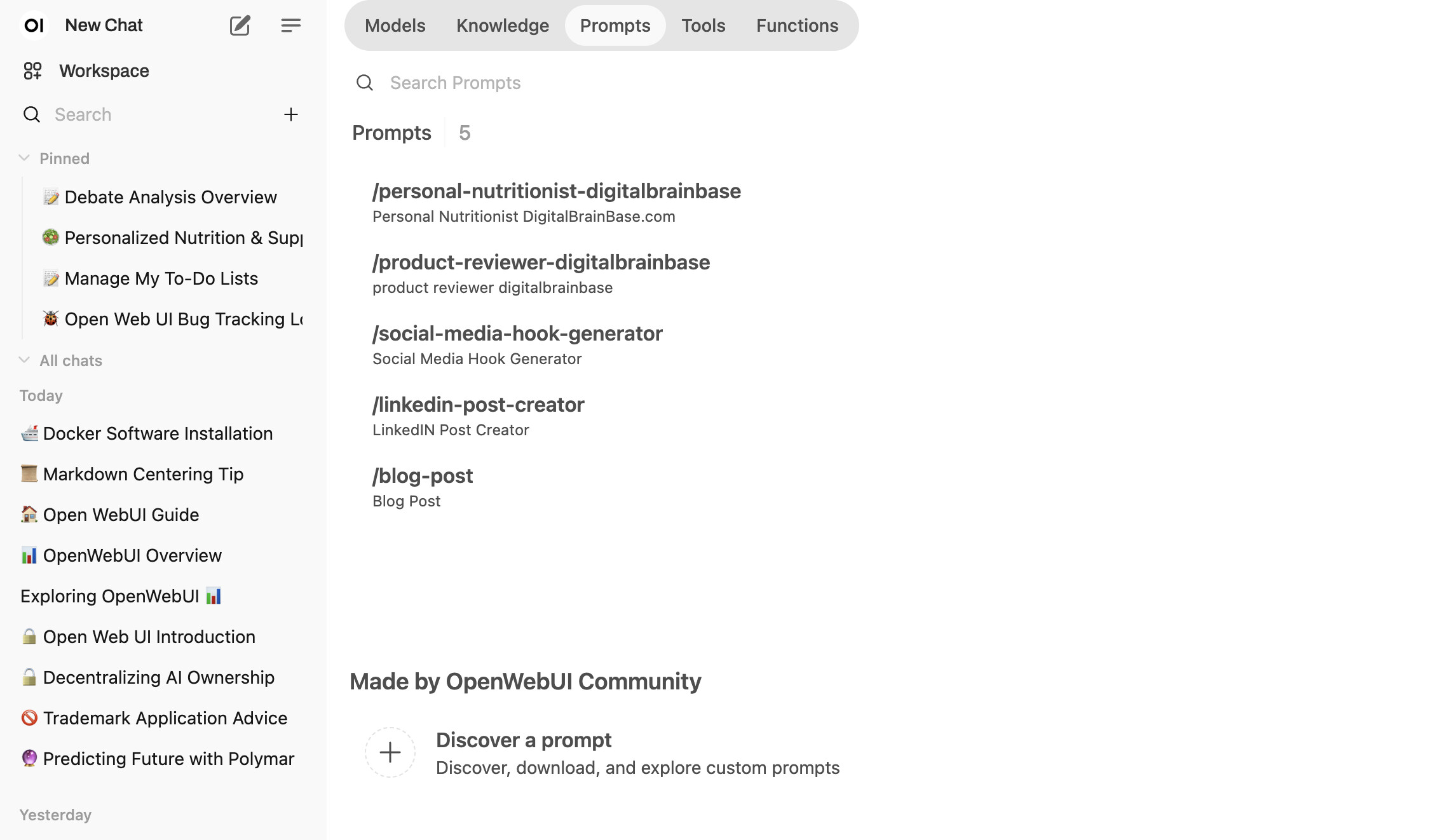Collapse the All chats section chevron
This screenshot has height=840, width=1435.
(24, 360)
